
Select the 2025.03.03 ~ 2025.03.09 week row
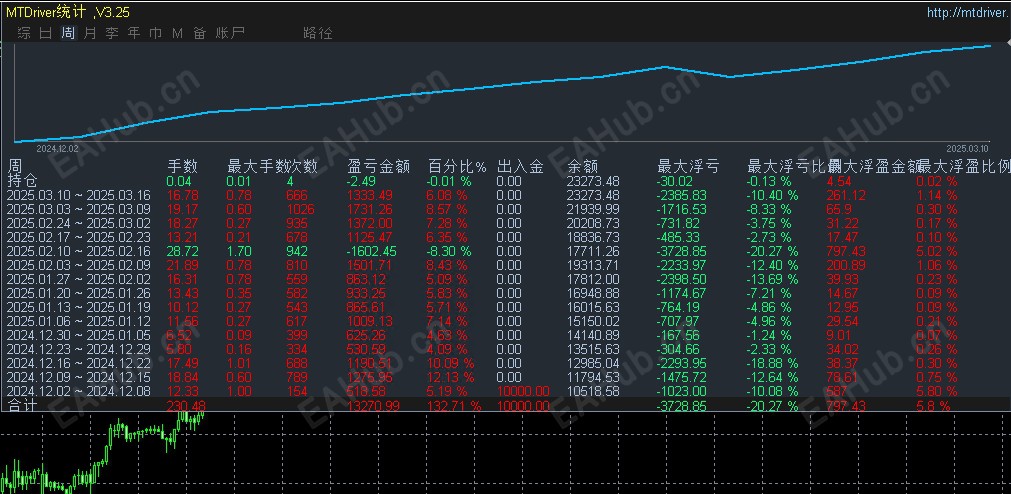(x=506, y=210)
